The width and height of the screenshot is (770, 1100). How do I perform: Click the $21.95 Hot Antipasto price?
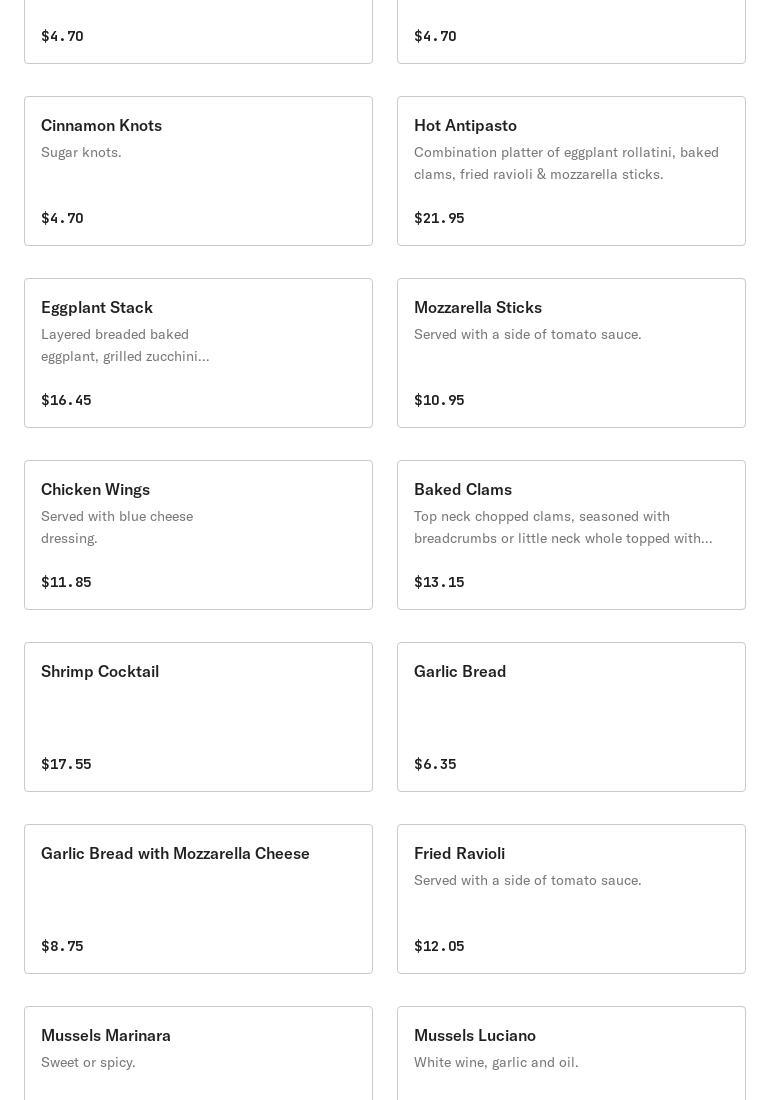(439, 218)
